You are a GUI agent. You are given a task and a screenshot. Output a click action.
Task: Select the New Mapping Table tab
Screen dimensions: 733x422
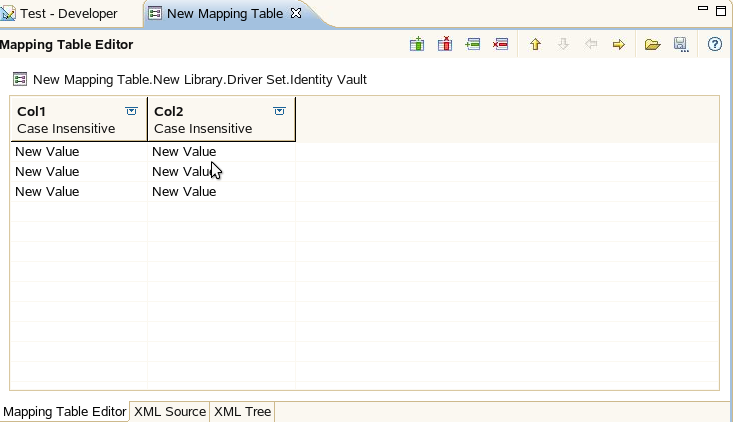click(x=224, y=14)
